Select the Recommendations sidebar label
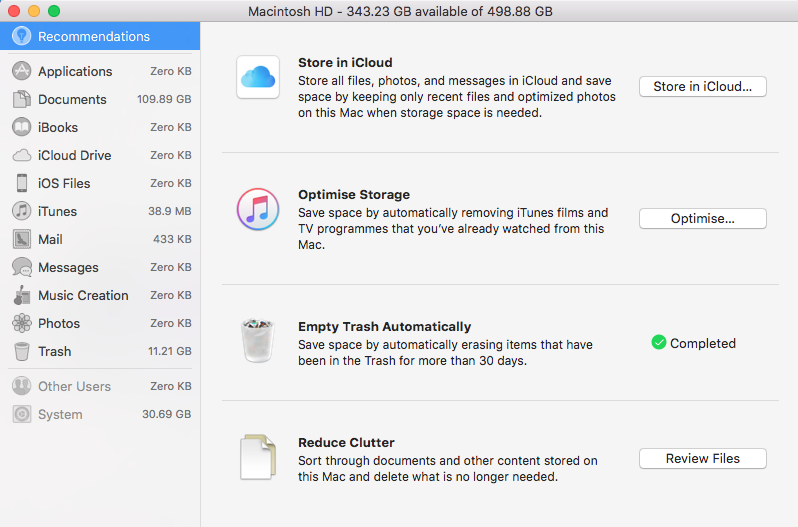The image size is (798, 527). pyautogui.click(x=94, y=37)
